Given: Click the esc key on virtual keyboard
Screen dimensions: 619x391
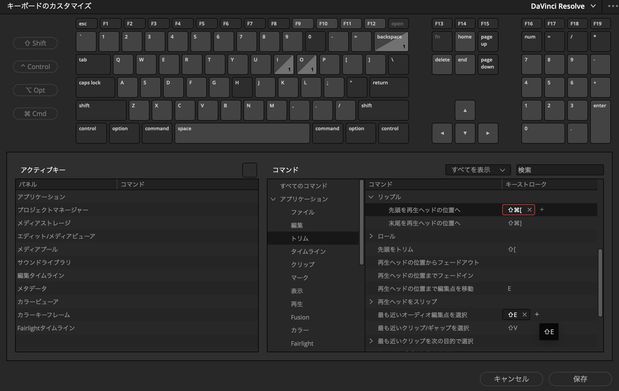Looking at the screenshot, I should point(86,24).
